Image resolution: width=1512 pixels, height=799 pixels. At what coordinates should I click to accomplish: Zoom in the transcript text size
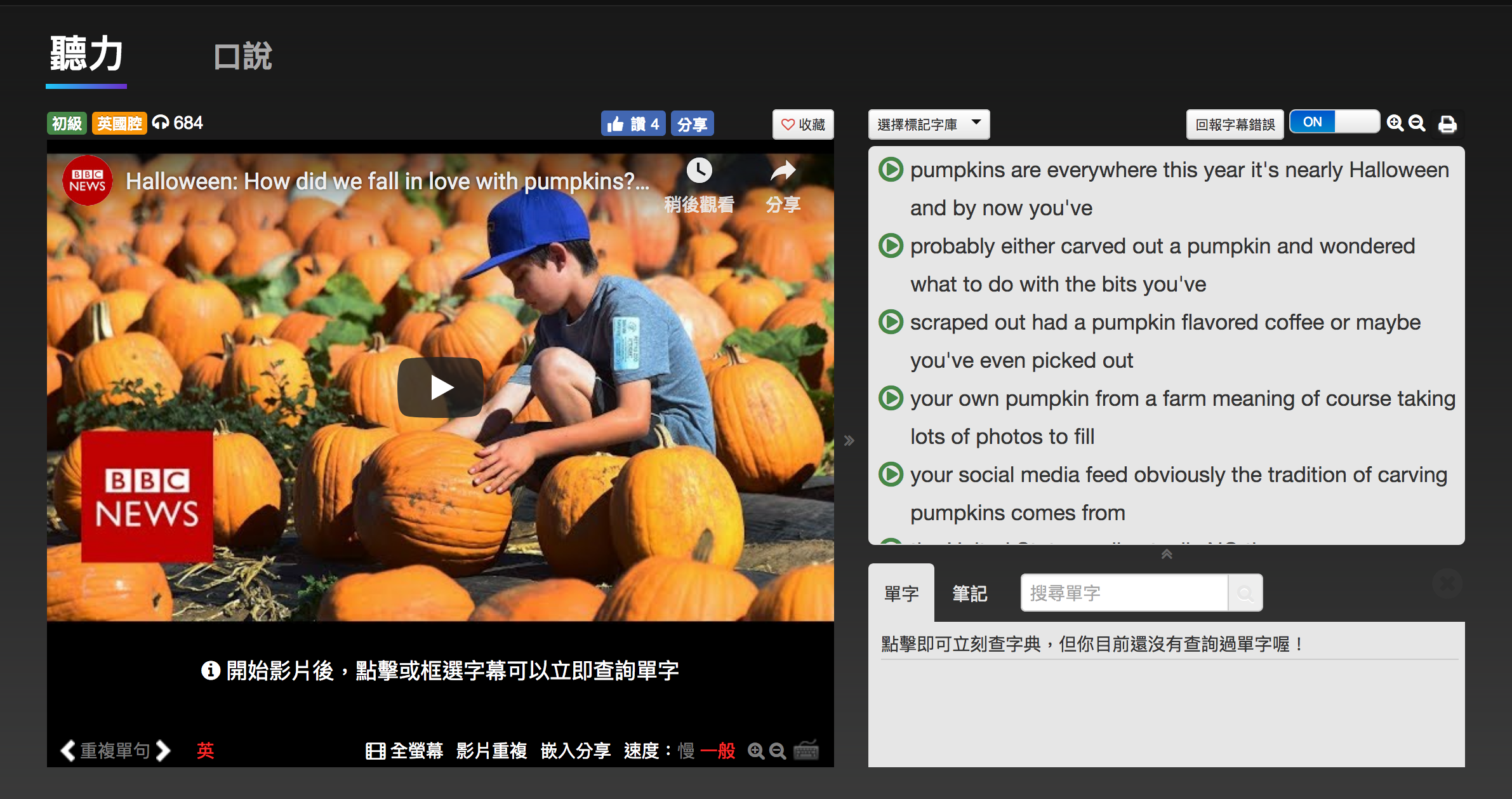pos(1395,123)
